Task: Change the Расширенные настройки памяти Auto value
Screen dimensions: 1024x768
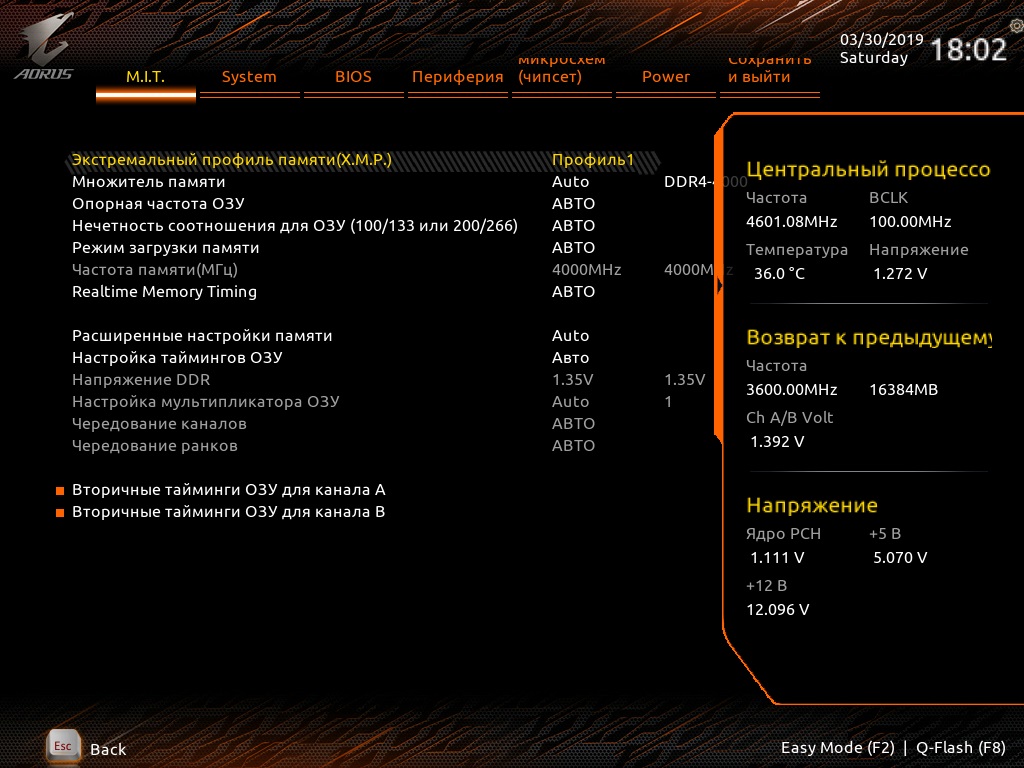Action: (x=570, y=336)
